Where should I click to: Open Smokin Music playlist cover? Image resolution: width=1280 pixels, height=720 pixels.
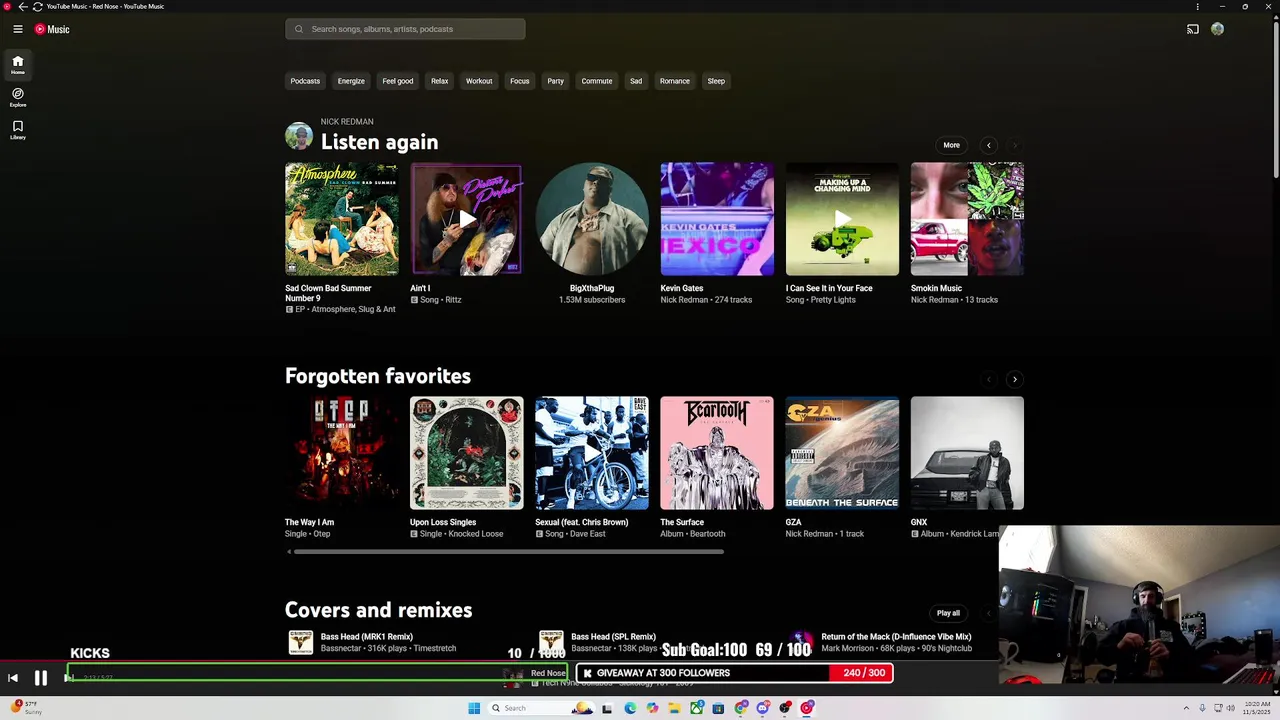point(967,219)
